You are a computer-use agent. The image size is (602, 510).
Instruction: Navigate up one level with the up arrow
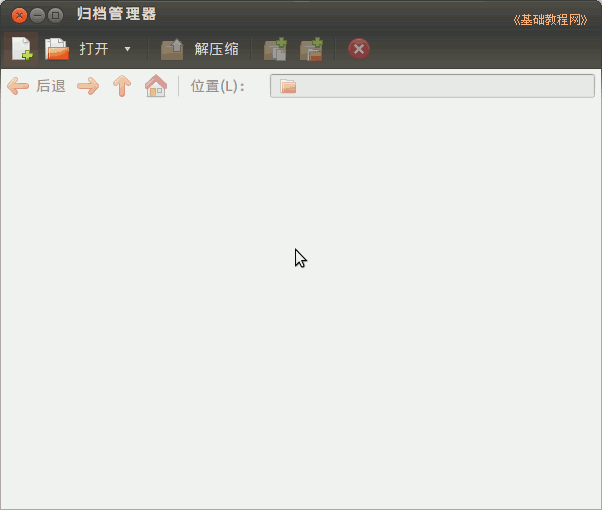pos(122,86)
